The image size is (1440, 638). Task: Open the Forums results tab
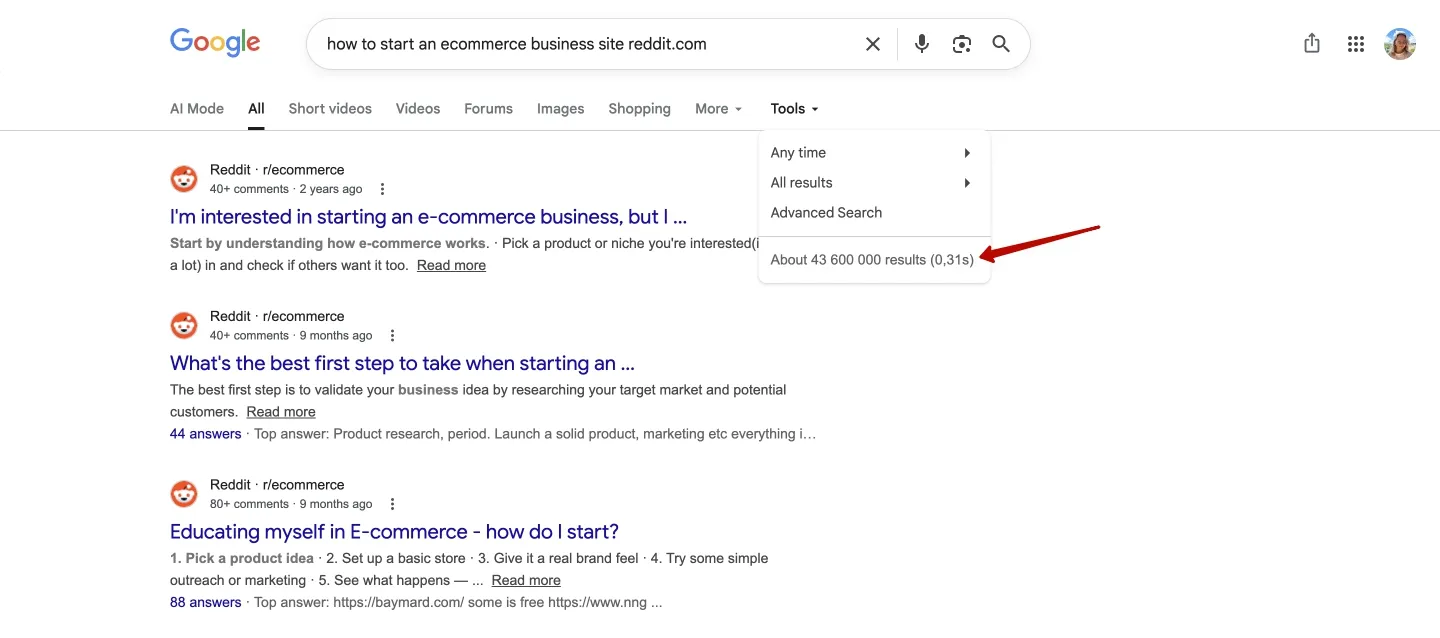[x=488, y=108]
